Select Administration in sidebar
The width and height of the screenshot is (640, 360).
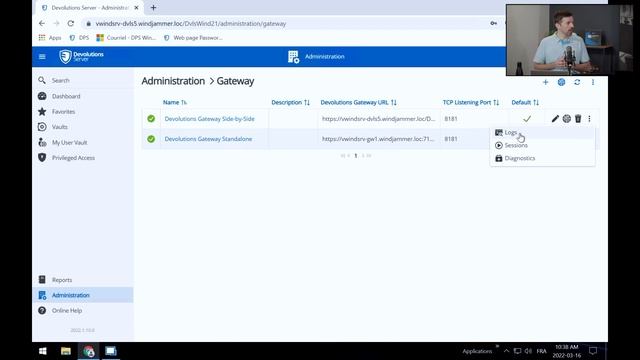82,295
